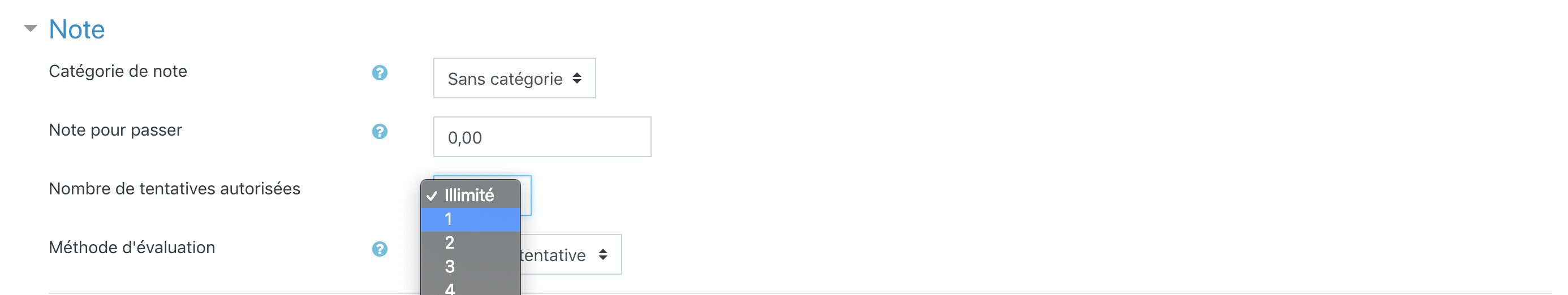Click the Méthode d'évaluation label
Image resolution: width=1568 pixels, height=295 pixels.
pos(131,248)
